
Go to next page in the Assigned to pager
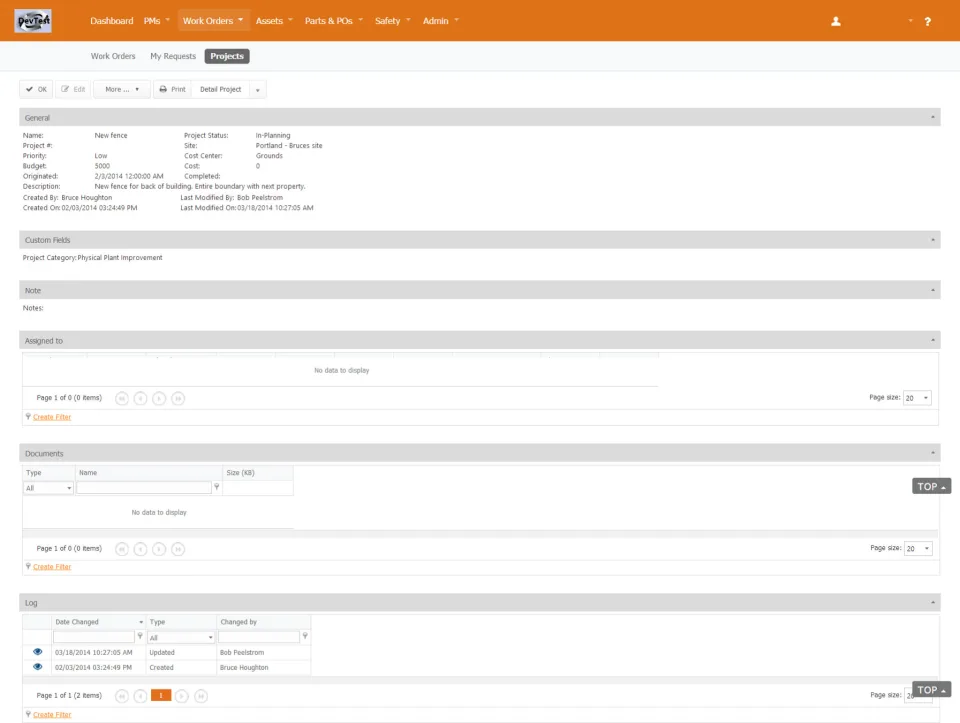(x=159, y=399)
